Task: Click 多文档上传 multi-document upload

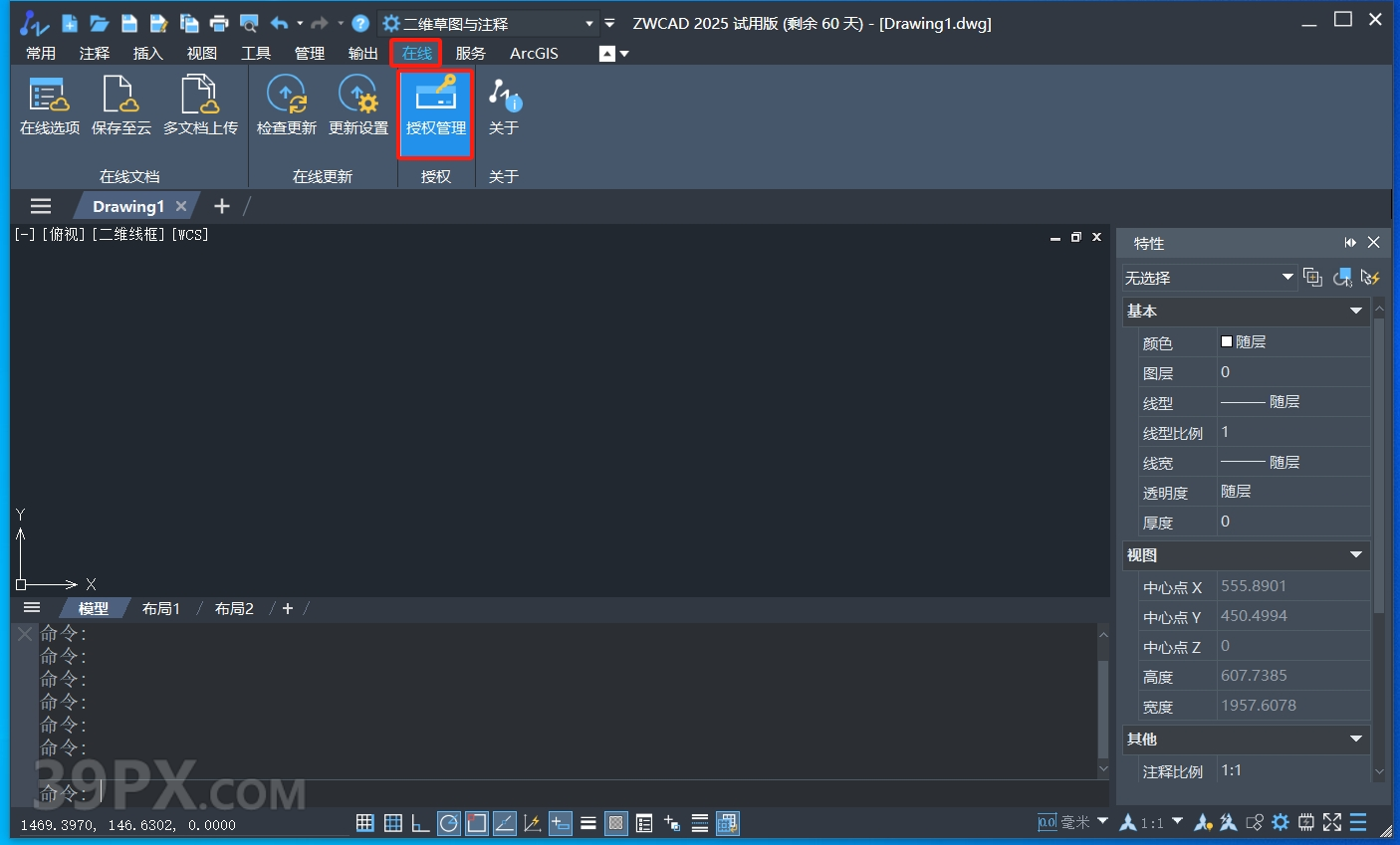Action: [x=200, y=106]
